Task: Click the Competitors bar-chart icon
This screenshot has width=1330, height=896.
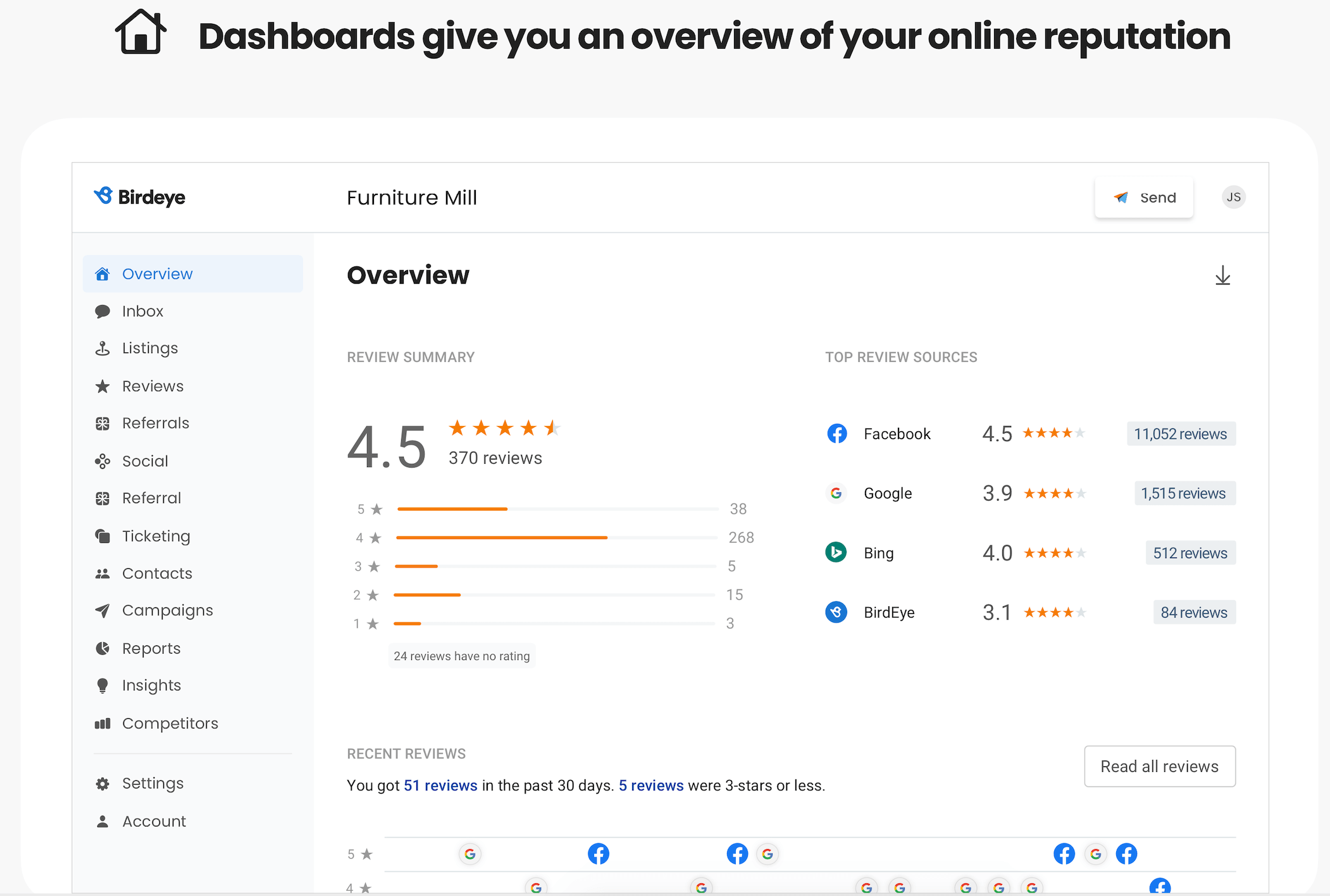Action: click(103, 723)
